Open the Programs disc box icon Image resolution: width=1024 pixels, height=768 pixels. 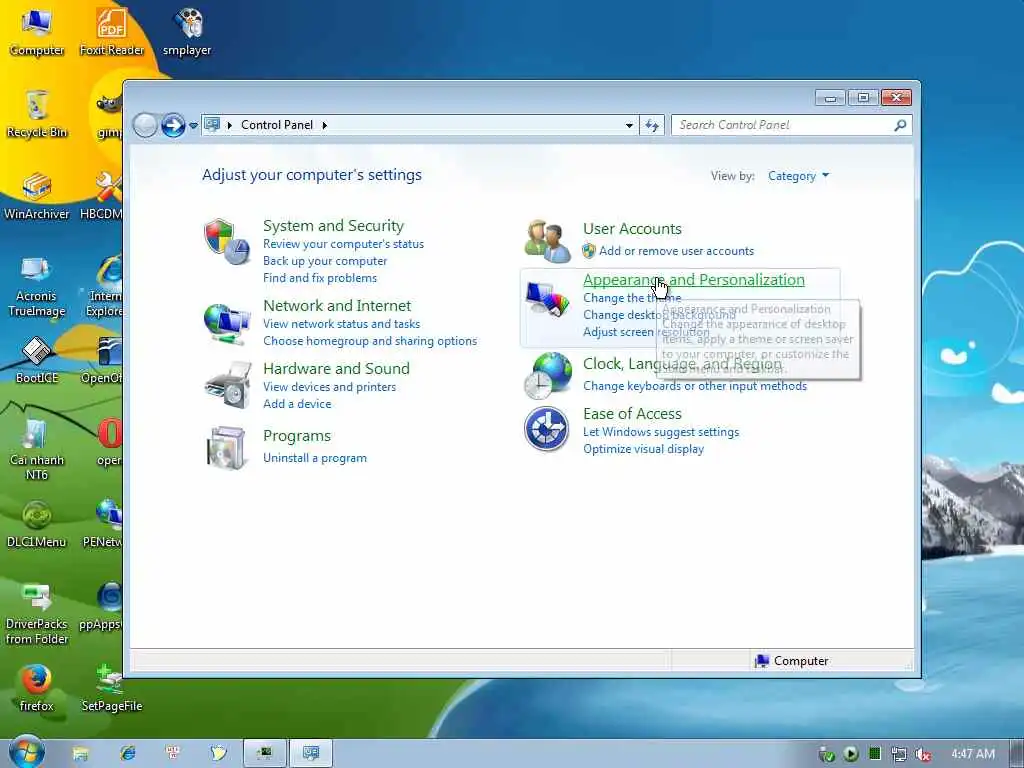[x=227, y=447]
